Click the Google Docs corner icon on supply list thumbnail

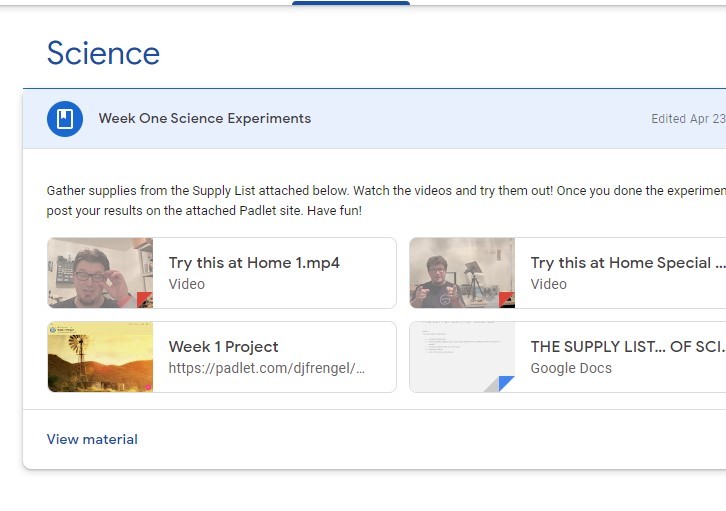tap(505, 383)
